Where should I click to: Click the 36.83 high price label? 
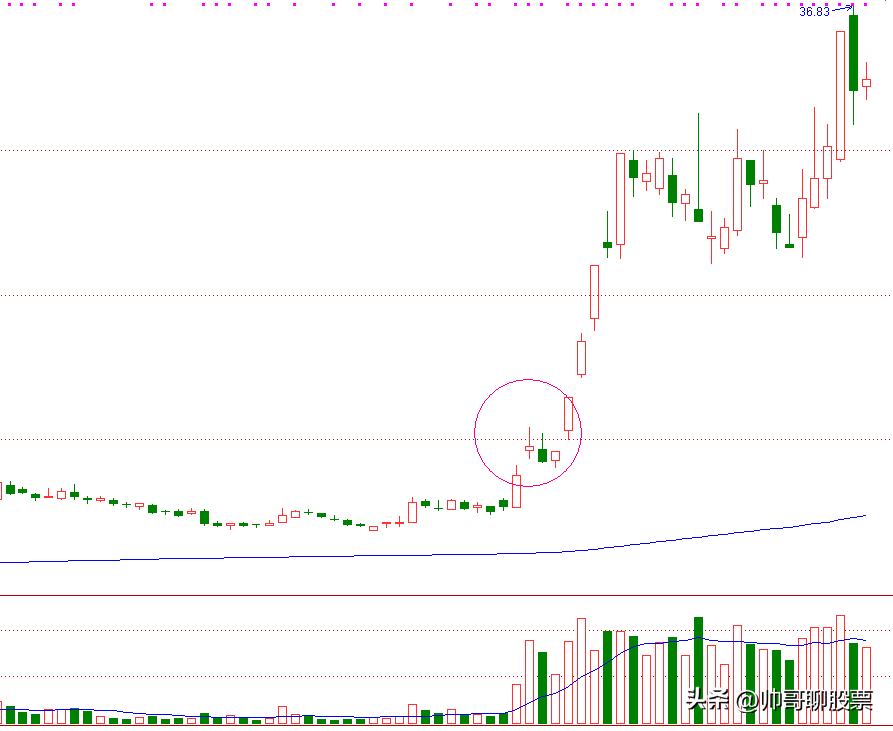(814, 11)
